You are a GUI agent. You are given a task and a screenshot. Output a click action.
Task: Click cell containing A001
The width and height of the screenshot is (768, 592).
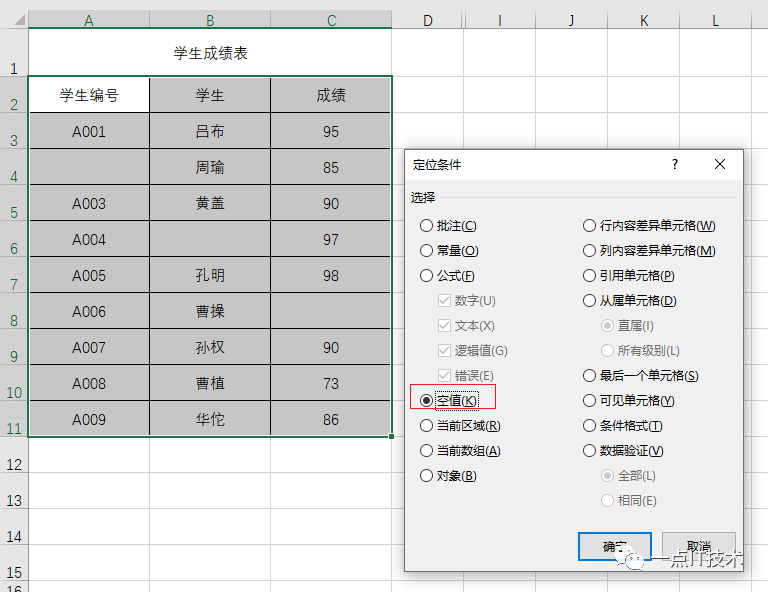click(89, 131)
